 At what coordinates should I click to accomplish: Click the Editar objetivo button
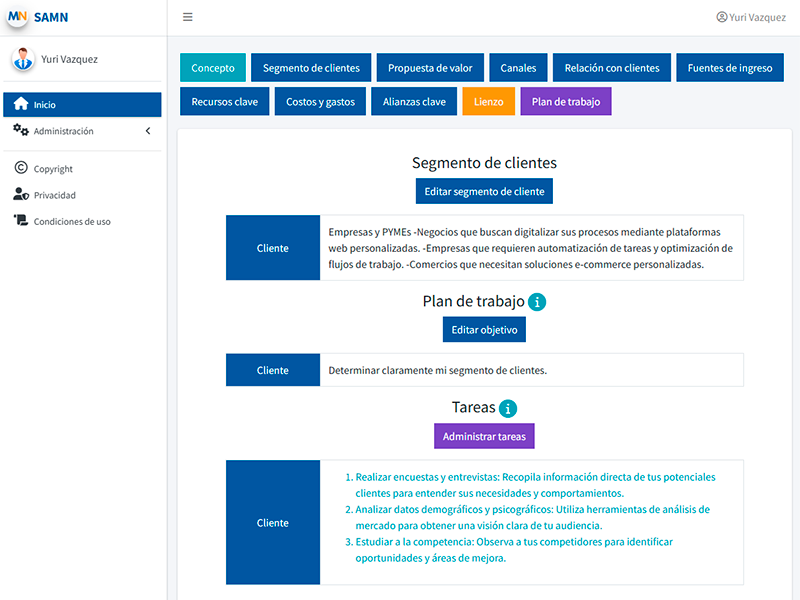(484, 330)
